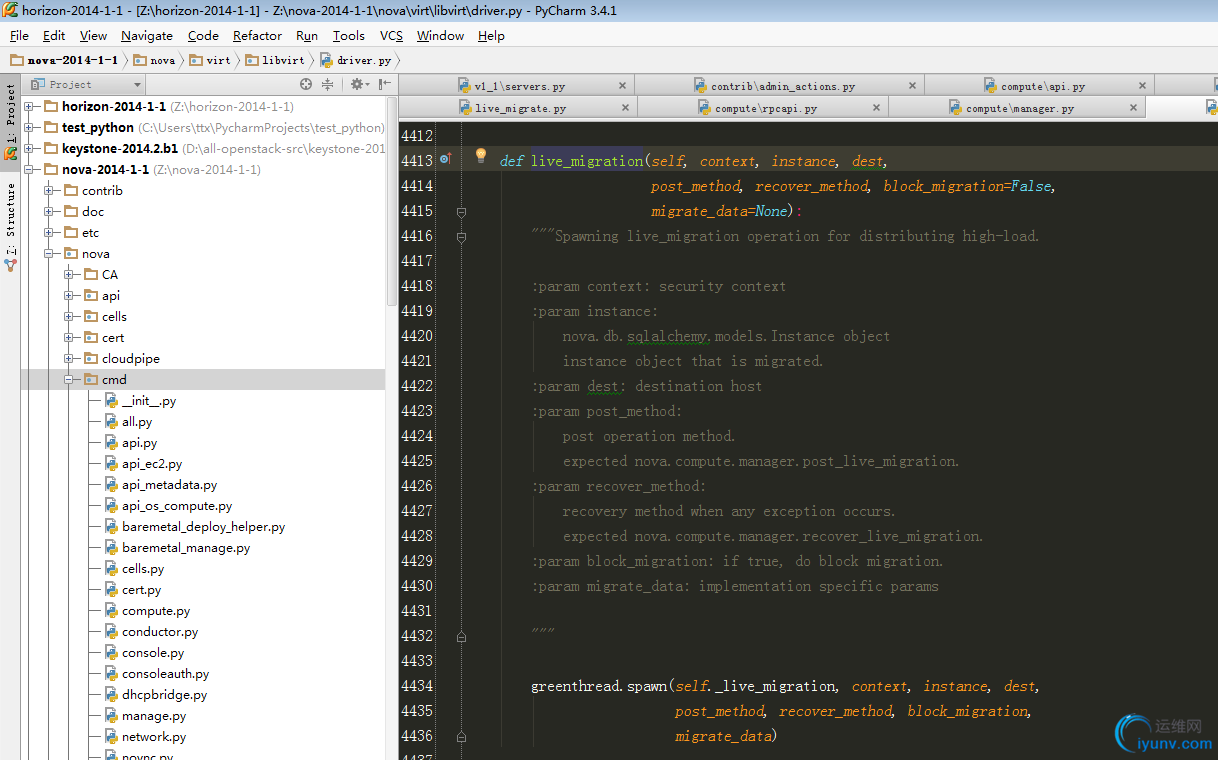This screenshot has height=760, width=1218.
Task: Click the scroll from source target icon
Action: click(306, 85)
